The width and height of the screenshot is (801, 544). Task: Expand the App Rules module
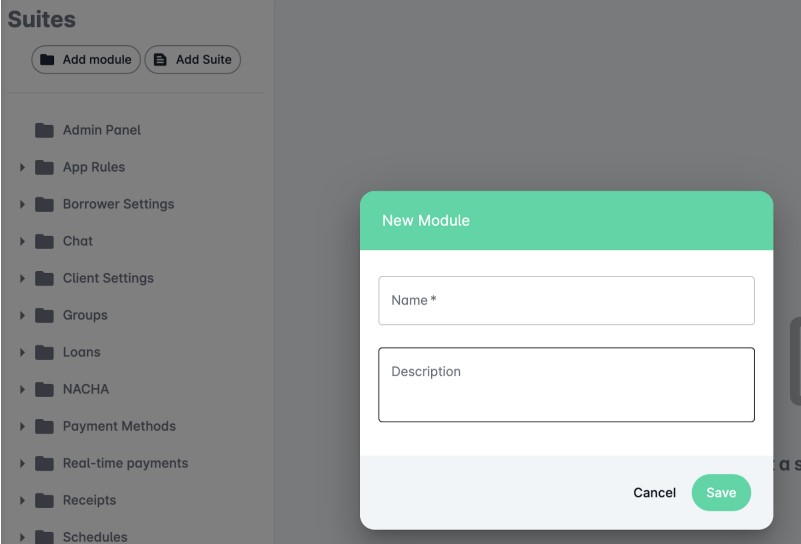(x=22, y=167)
